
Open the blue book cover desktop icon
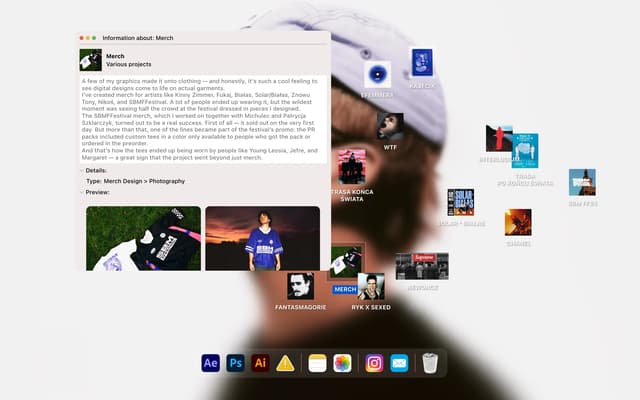[x=422, y=63]
